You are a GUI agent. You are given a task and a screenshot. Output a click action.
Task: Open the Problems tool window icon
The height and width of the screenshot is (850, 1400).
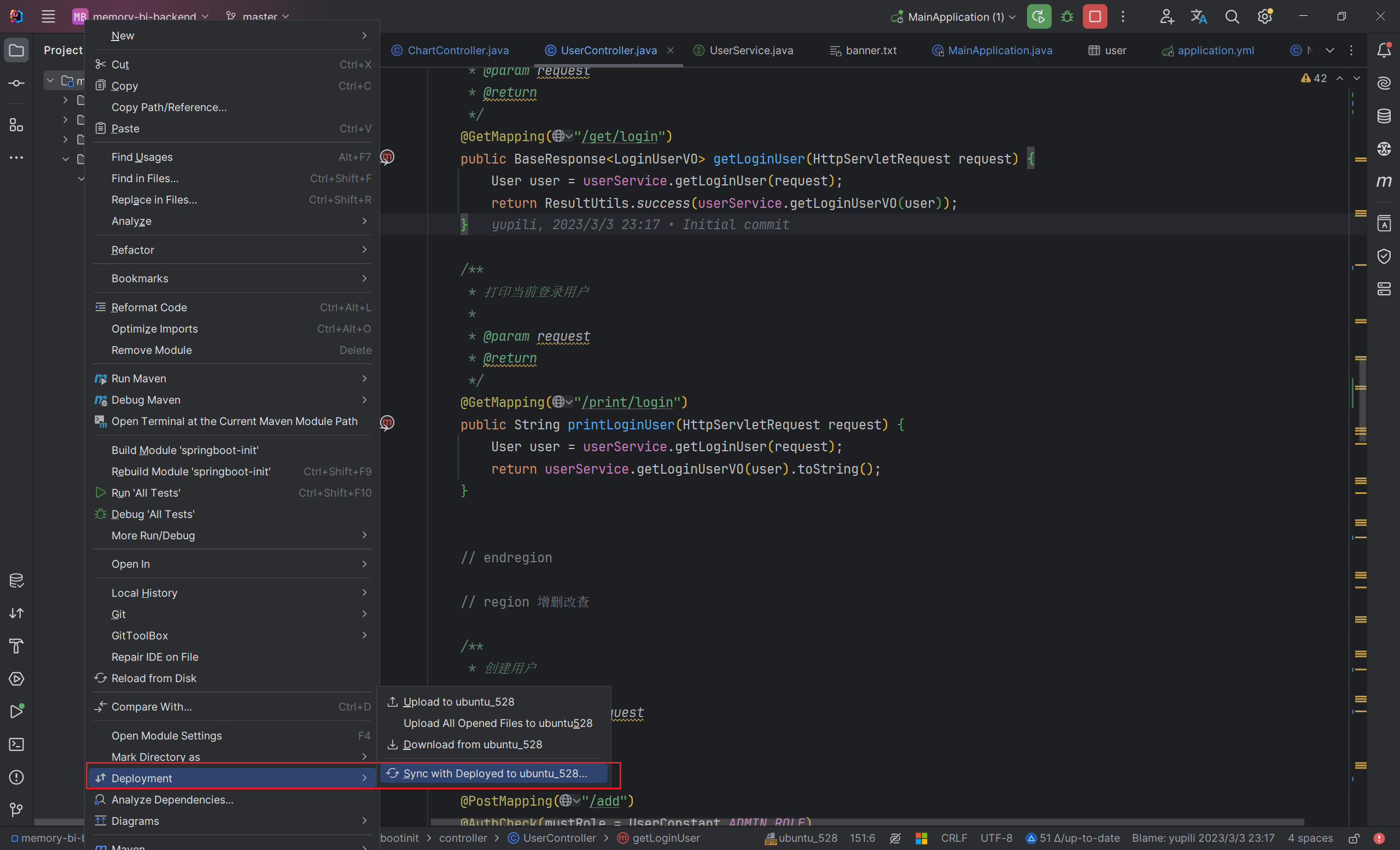click(16, 777)
